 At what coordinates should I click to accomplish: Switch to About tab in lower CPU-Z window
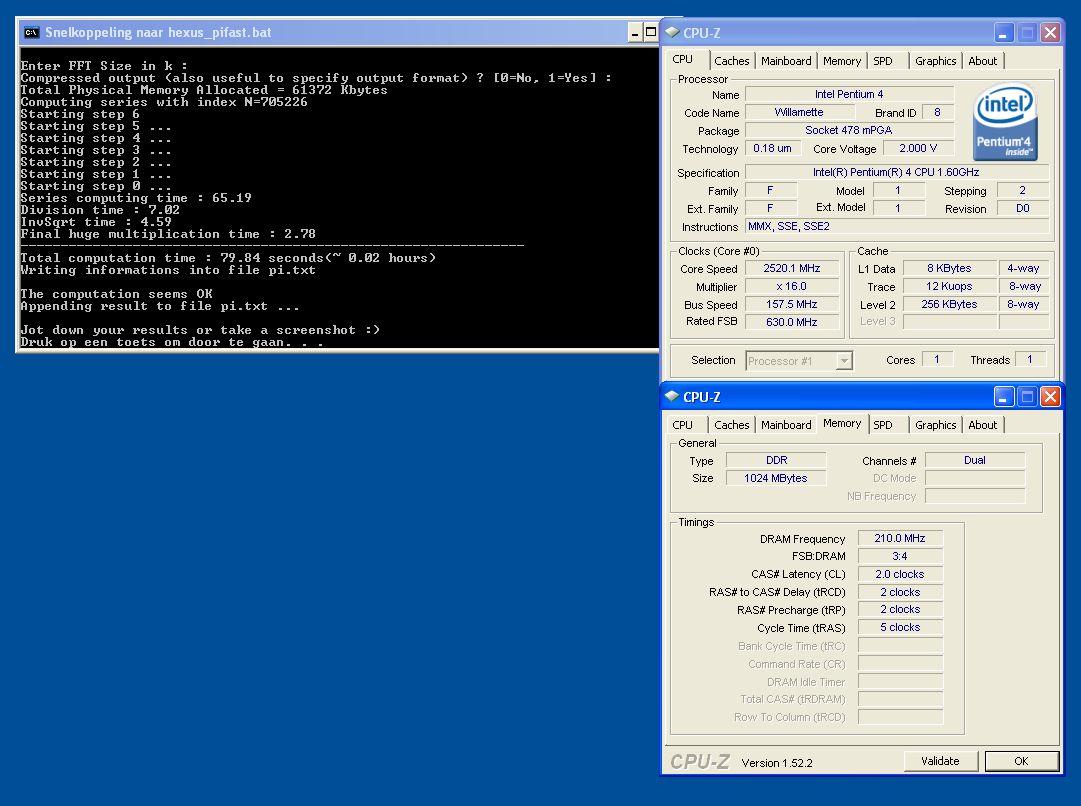click(x=982, y=425)
